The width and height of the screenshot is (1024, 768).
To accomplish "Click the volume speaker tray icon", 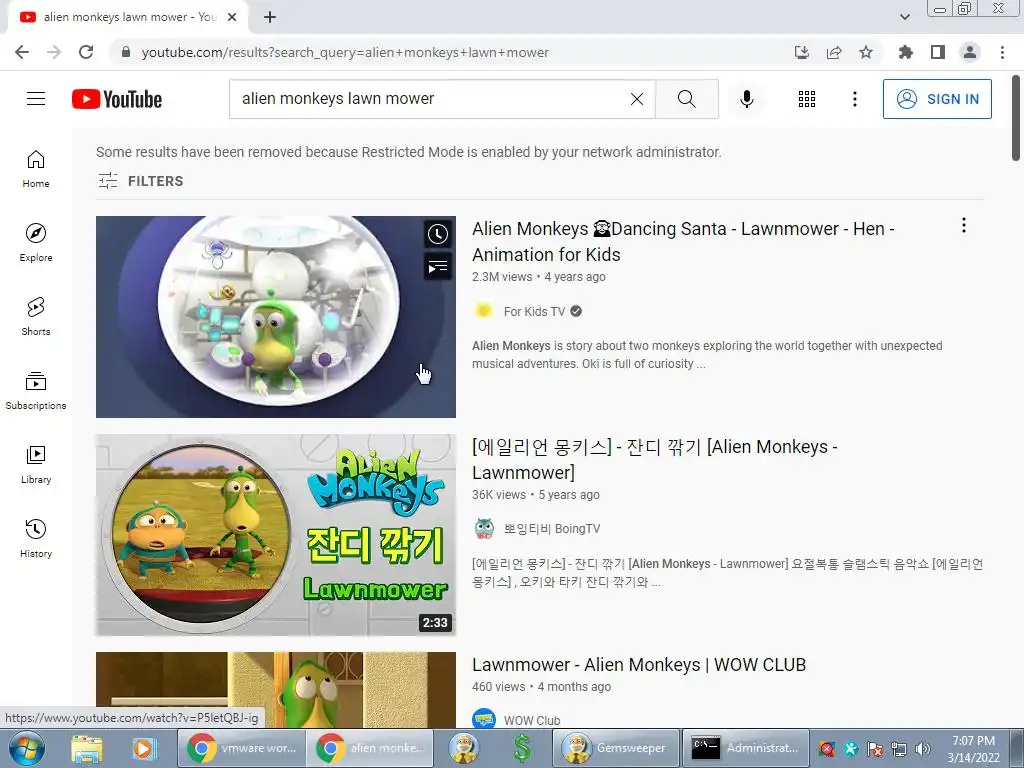I will tap(922, 748).
